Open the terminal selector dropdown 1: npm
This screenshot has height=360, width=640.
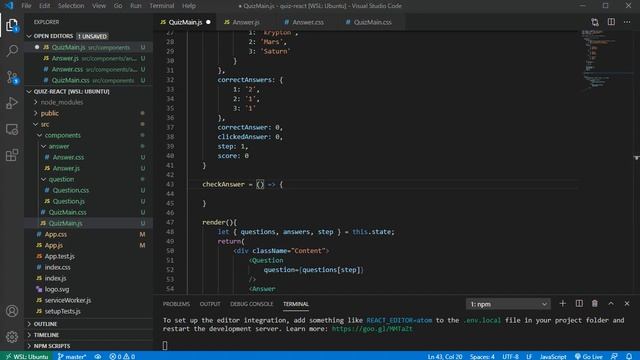tap(508, 304)
